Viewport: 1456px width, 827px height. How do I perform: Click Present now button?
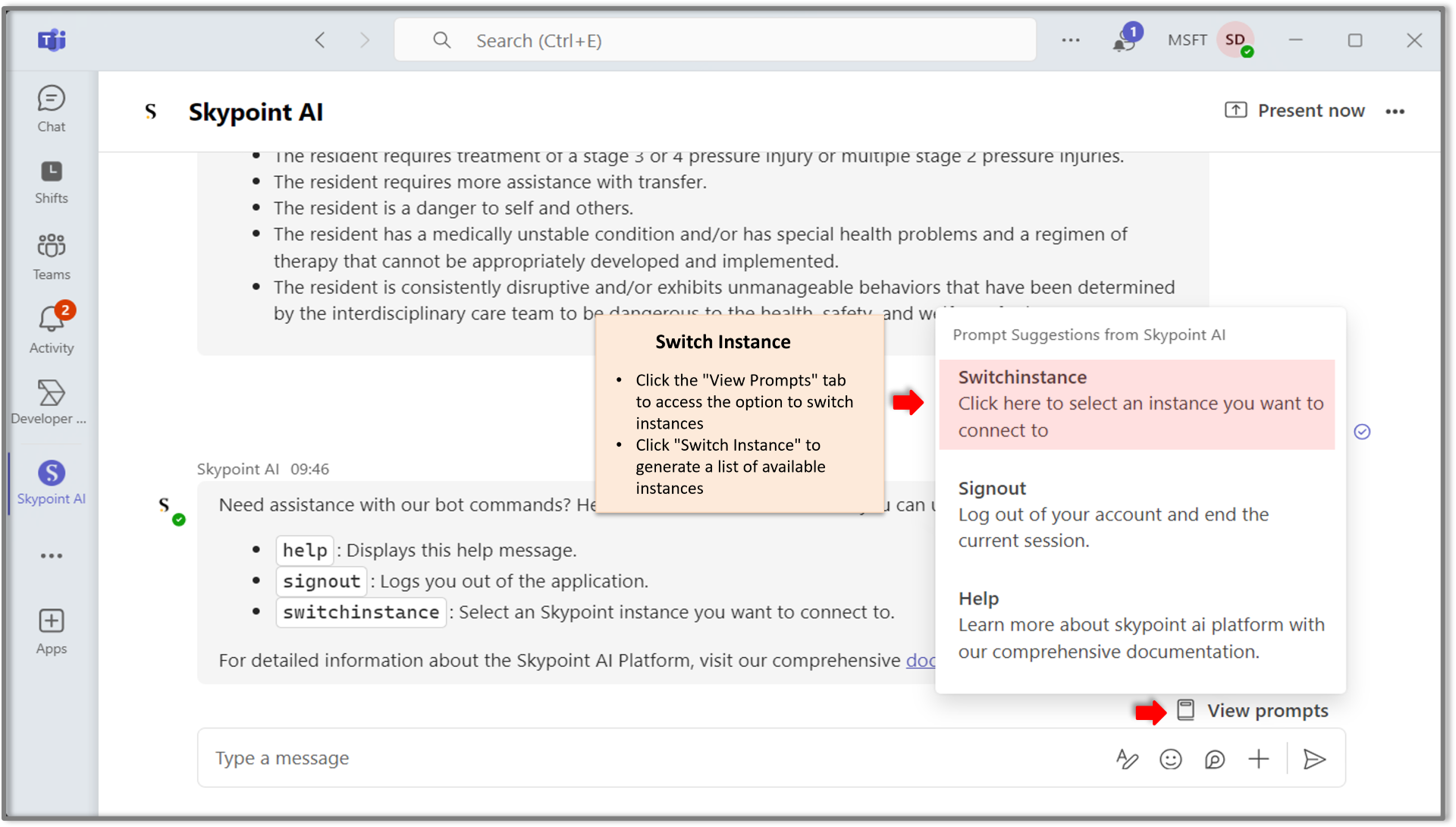point(1294,111)
